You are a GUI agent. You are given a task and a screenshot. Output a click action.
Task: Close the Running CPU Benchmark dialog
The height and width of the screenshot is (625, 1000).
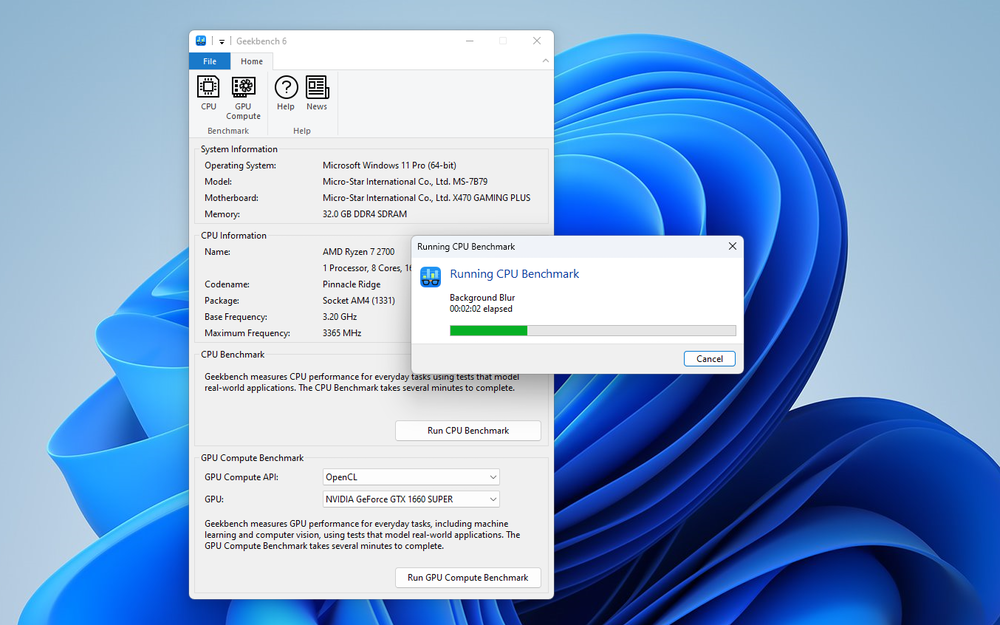[x=732, y=246]
